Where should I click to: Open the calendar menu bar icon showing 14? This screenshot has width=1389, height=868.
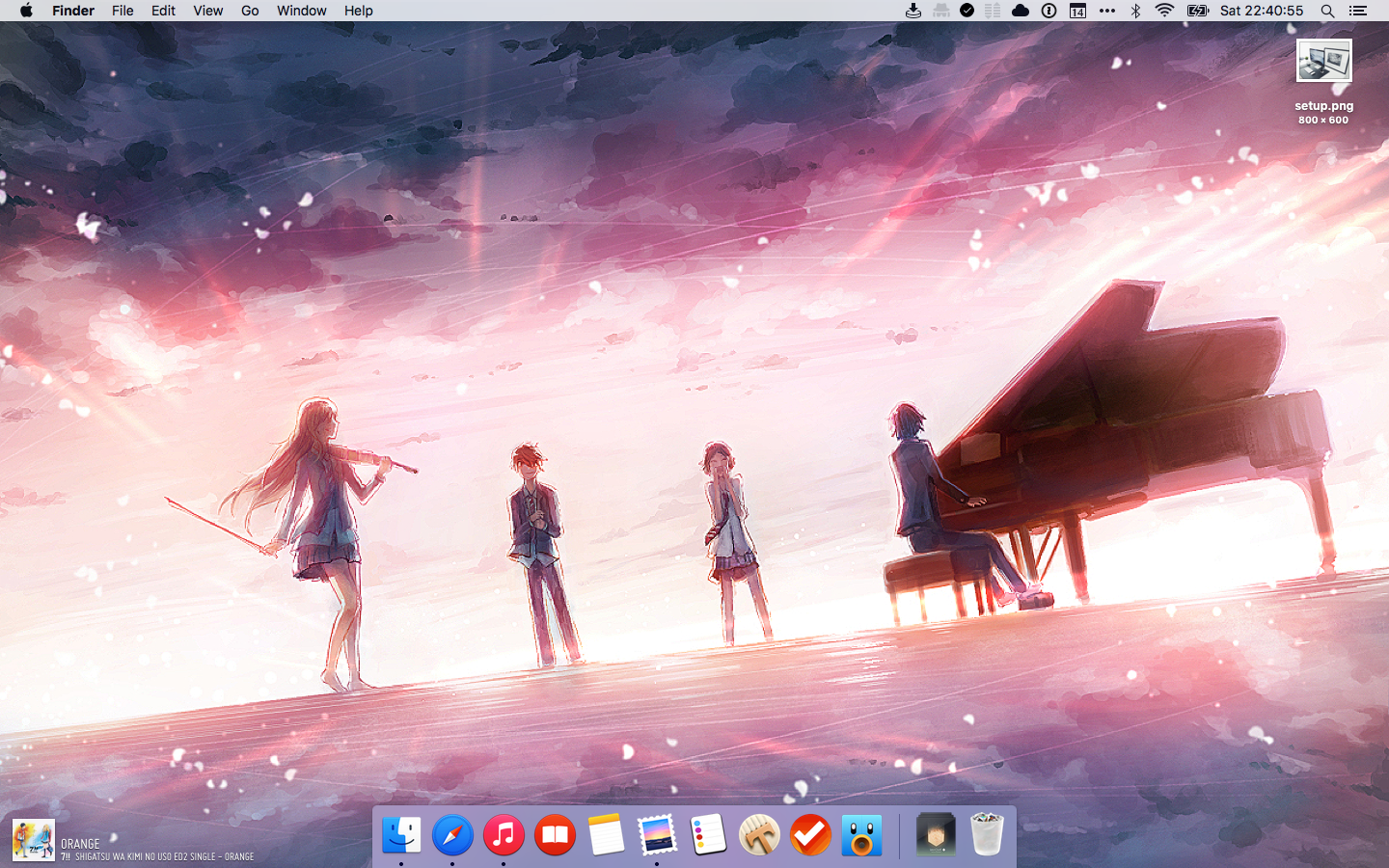[x=1077, y=11]
